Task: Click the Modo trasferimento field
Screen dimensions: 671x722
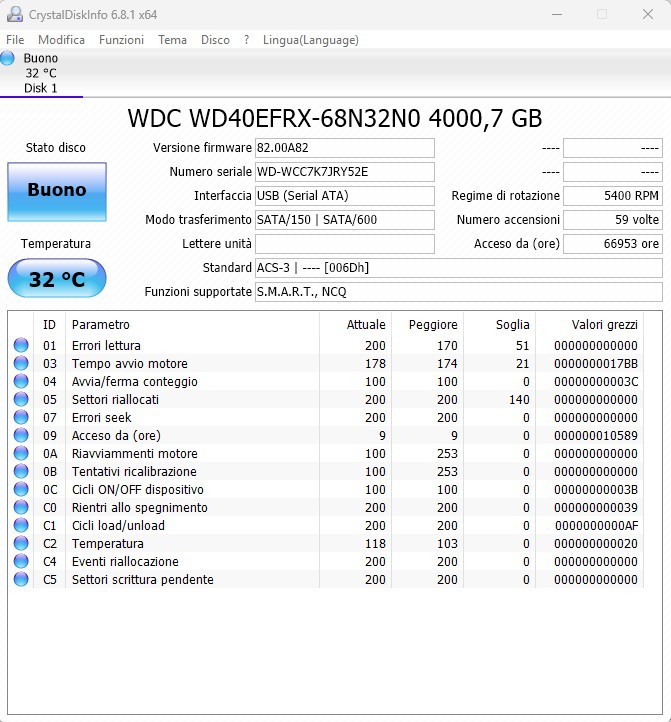Action: pyautogui.click(x=344, y=220)
